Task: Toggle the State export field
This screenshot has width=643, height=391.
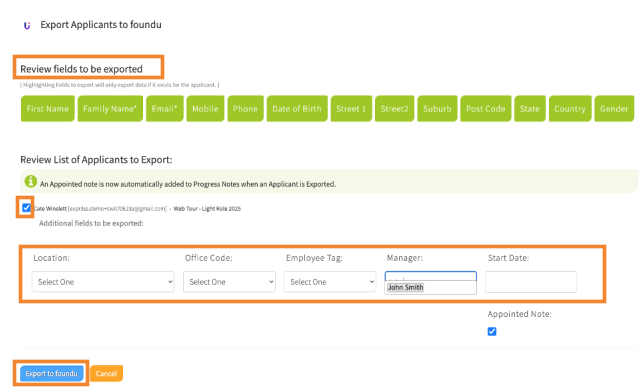Action: coord(530,109)
